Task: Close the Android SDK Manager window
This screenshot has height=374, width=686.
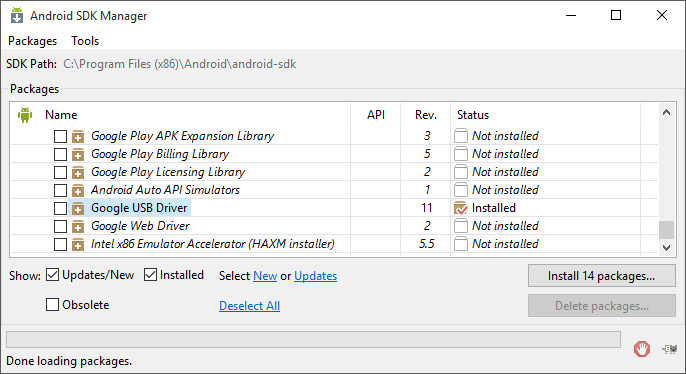Action: click(662, 15)
